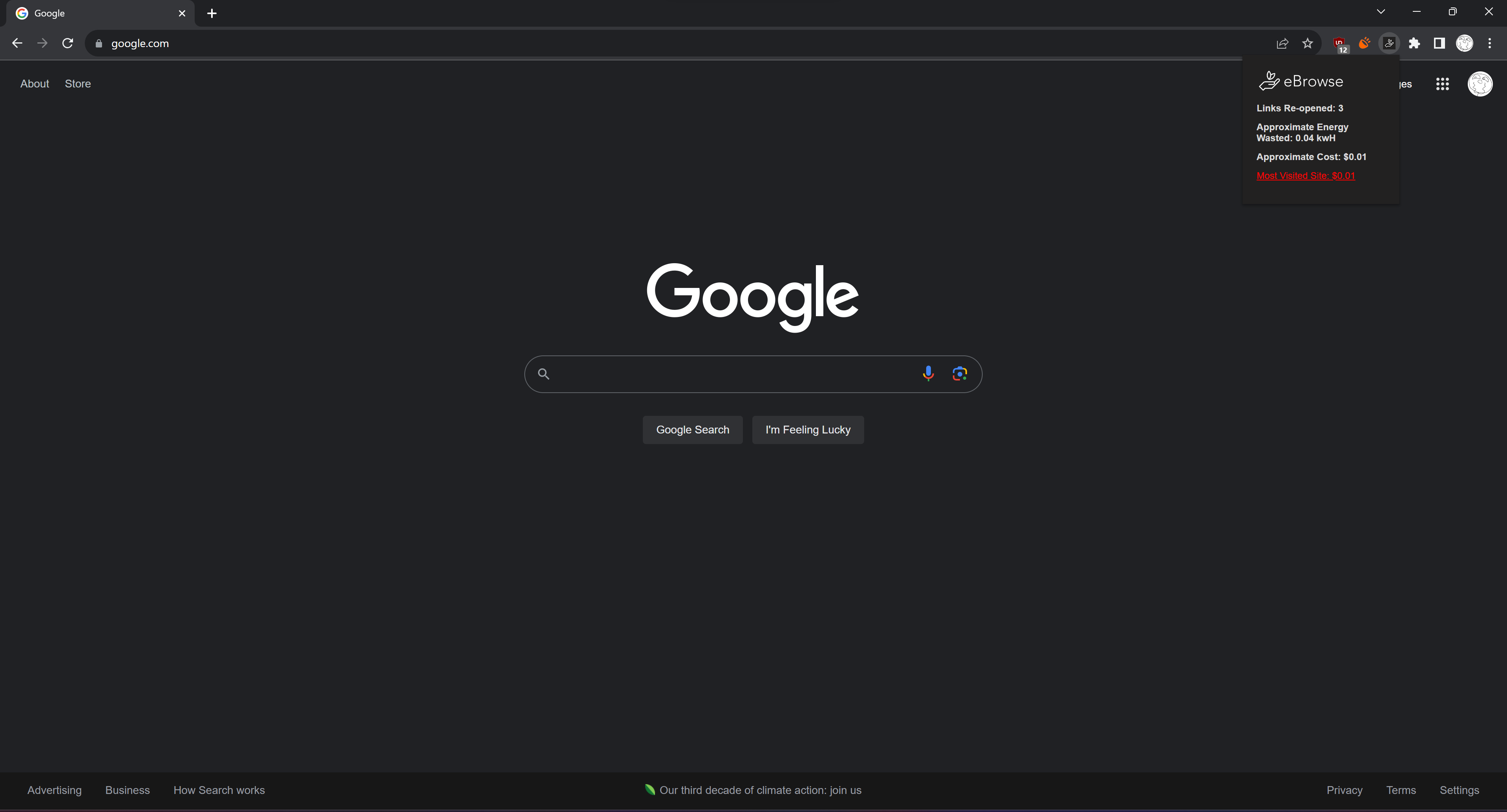Open the Most Visited Site link
The width and height of the screenshot is (1507, 812).
click(1305, 176)
